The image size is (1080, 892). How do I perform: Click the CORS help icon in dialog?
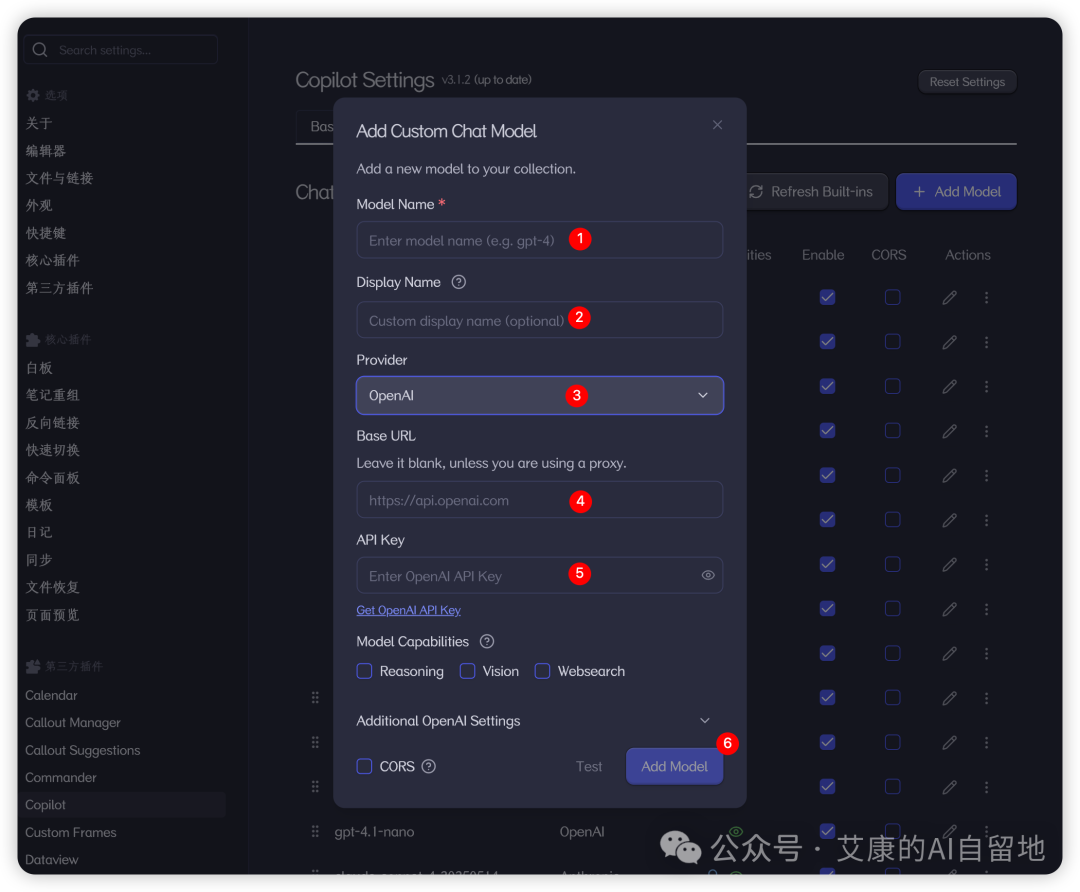coord(428,767)
